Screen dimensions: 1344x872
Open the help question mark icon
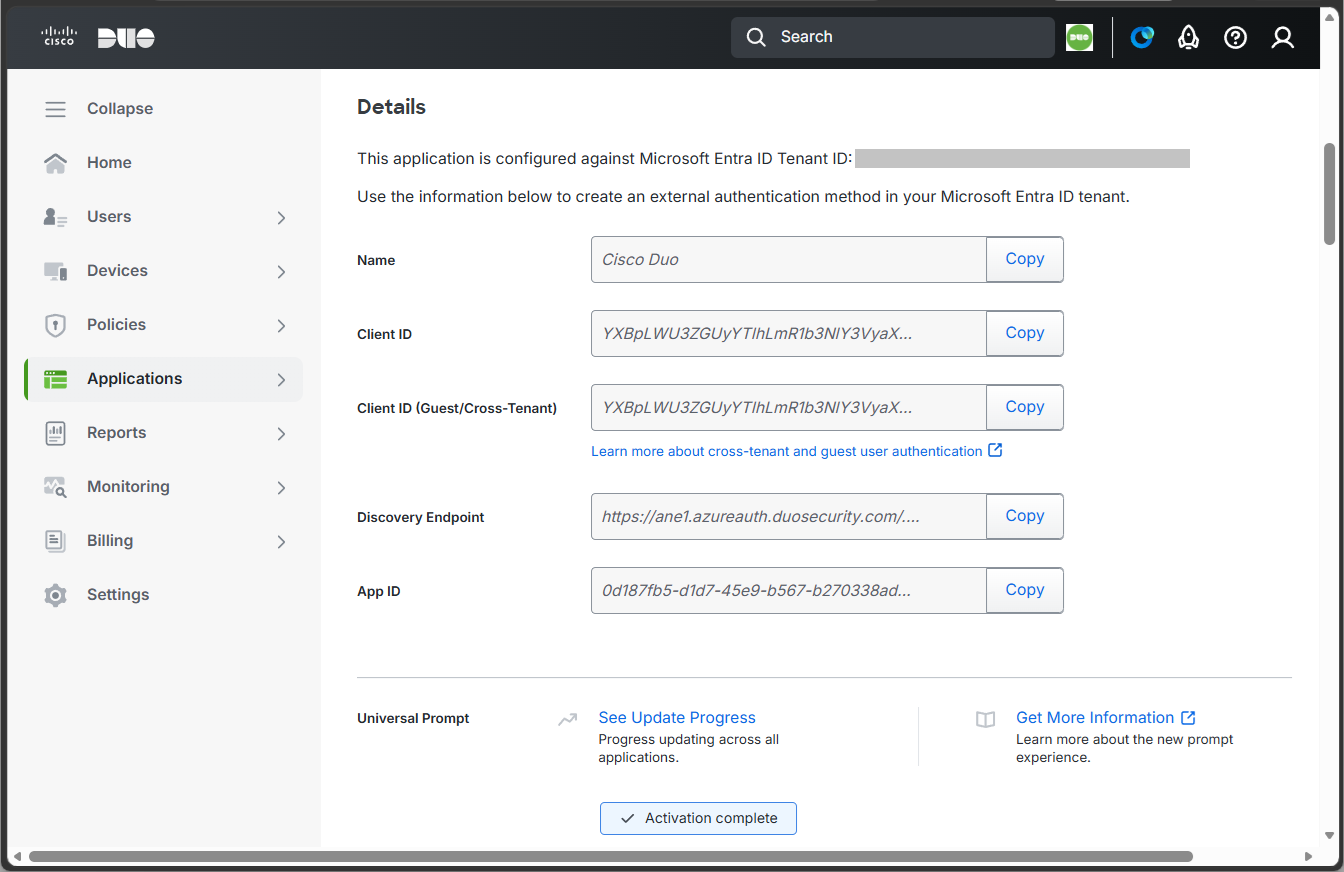point(1235,37)
